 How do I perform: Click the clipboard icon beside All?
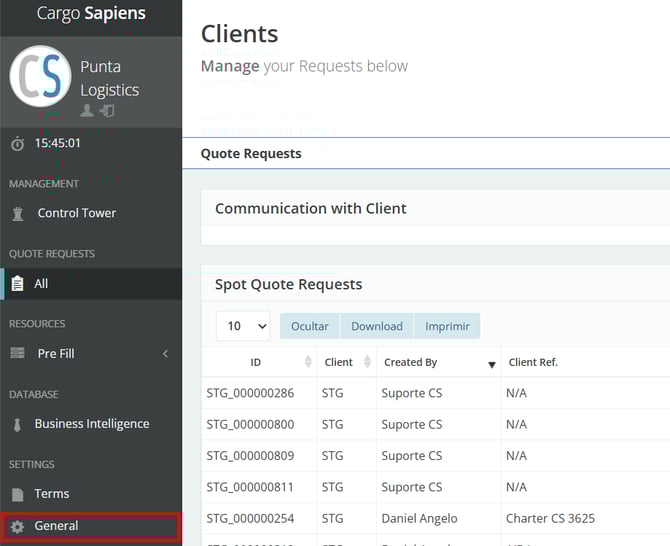click(x=17, y=284)
